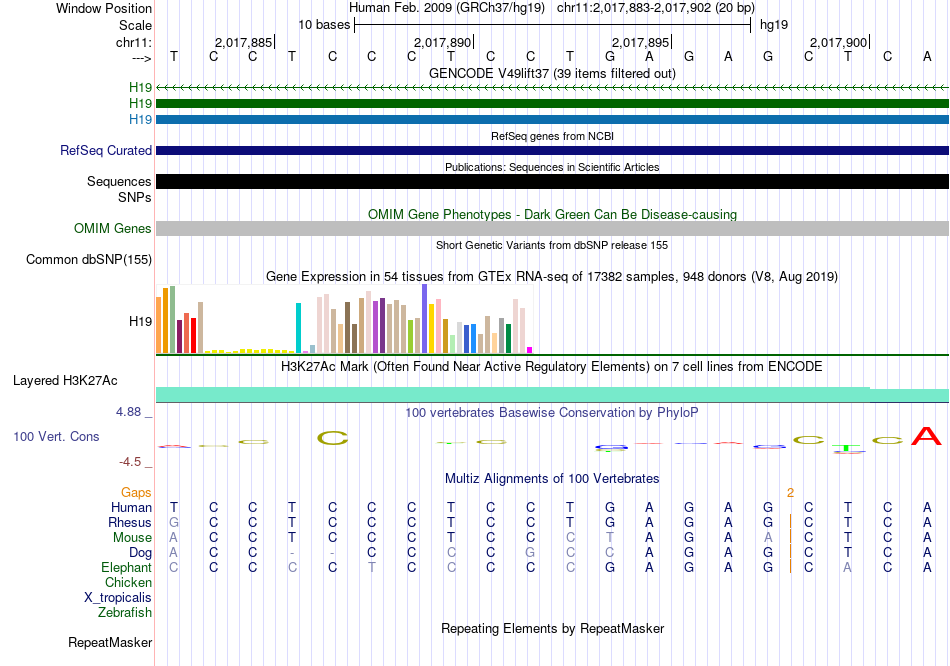Screen dimensions: 950x666
Task: Click position marker 2,017,885
Action: 244,42
